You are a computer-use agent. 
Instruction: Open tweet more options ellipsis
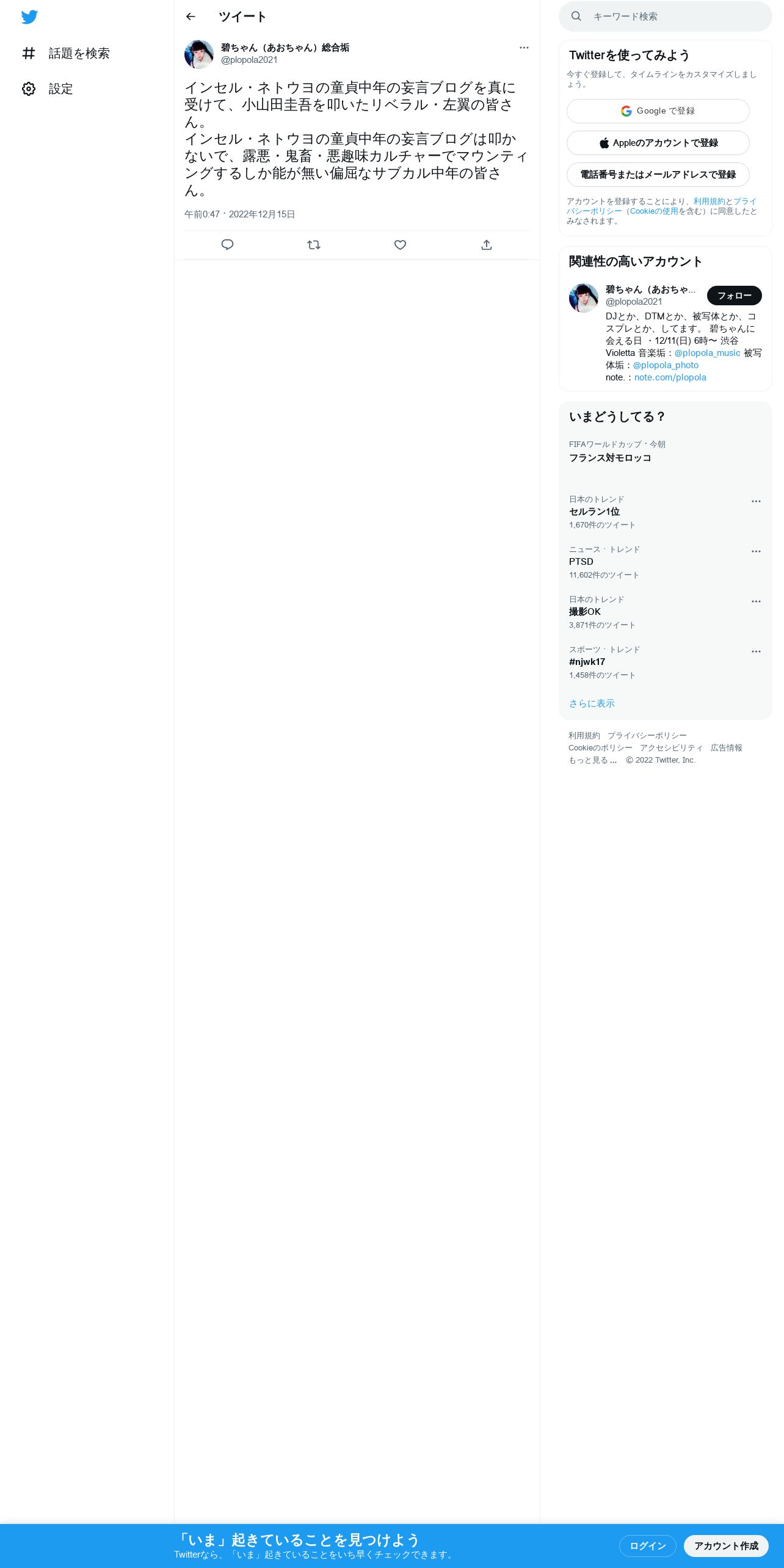coord(524,48)
